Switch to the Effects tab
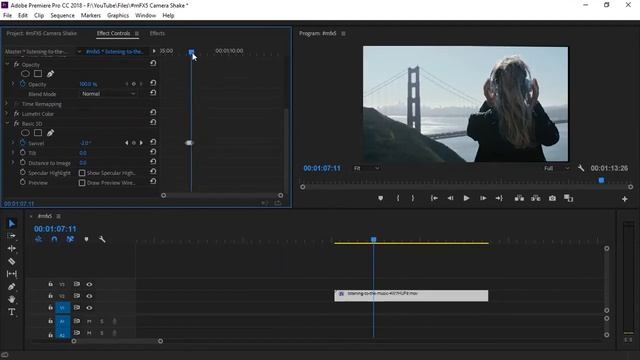This screenshot has width=640, height=360. point(157,33)
